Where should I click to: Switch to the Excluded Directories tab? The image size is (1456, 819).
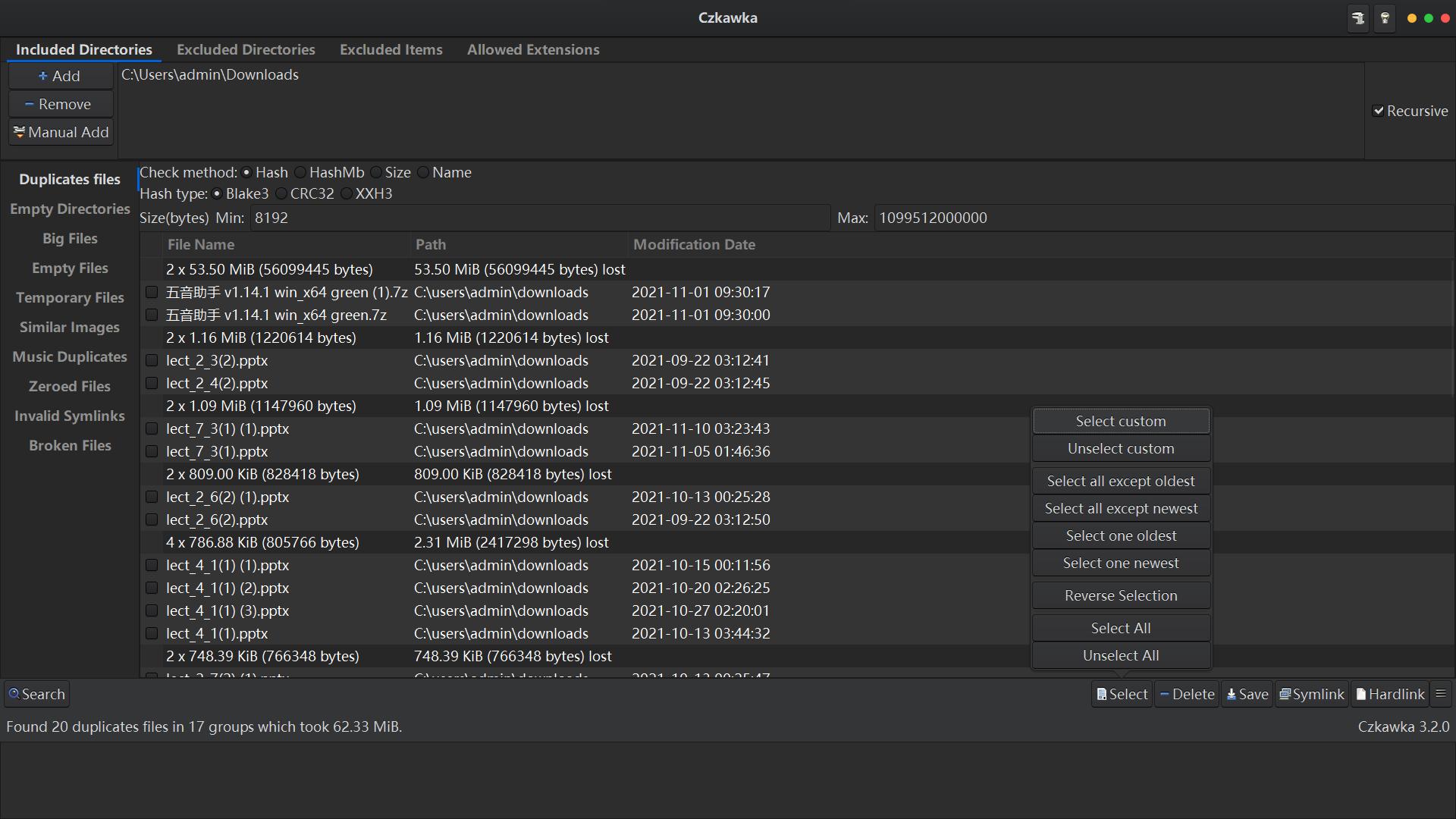coord(246,49)
